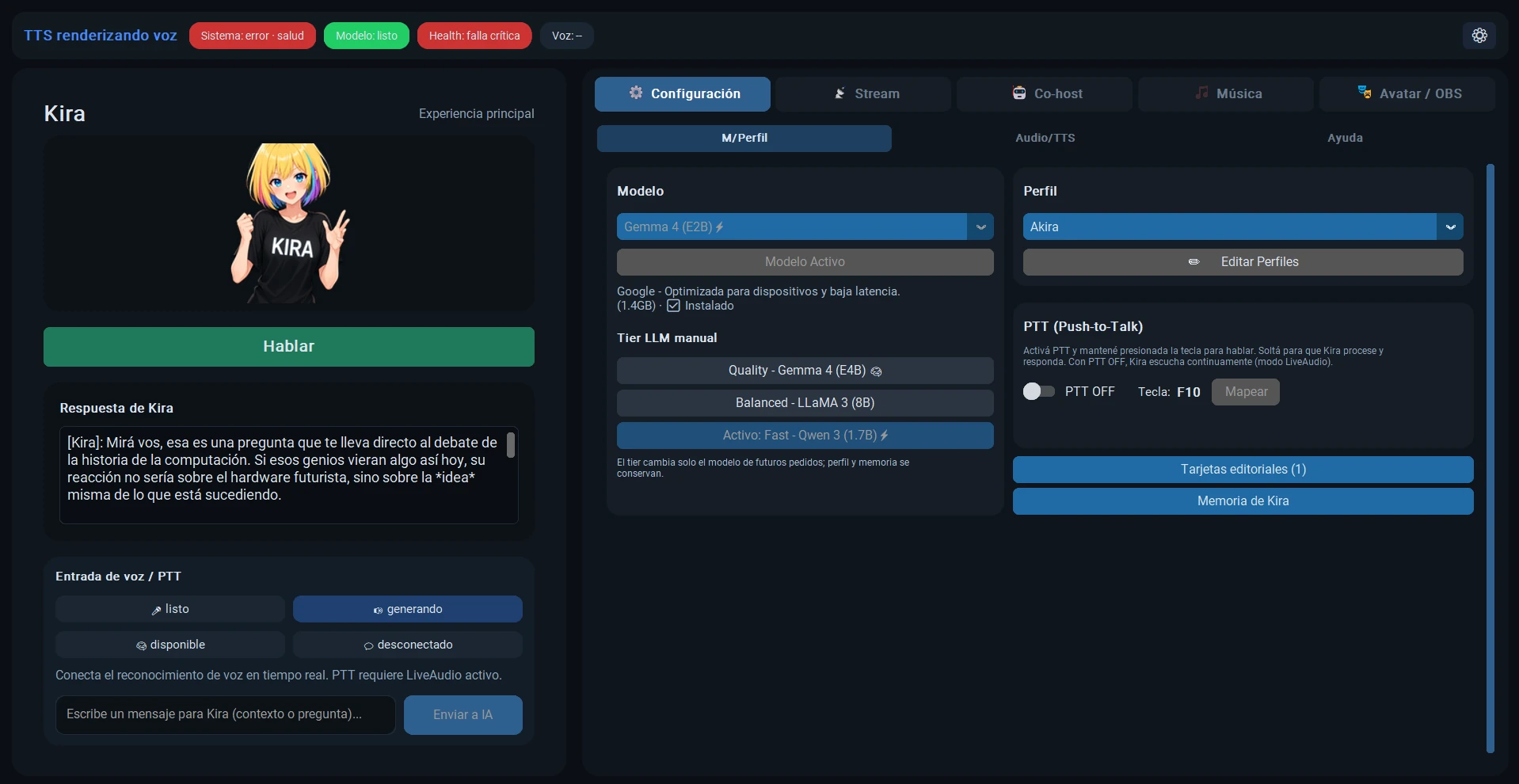The height and width of the screenshot is (784, 1519).
Task: Toggle the PTT OFF switch
Action: [x=1038, y=391]
